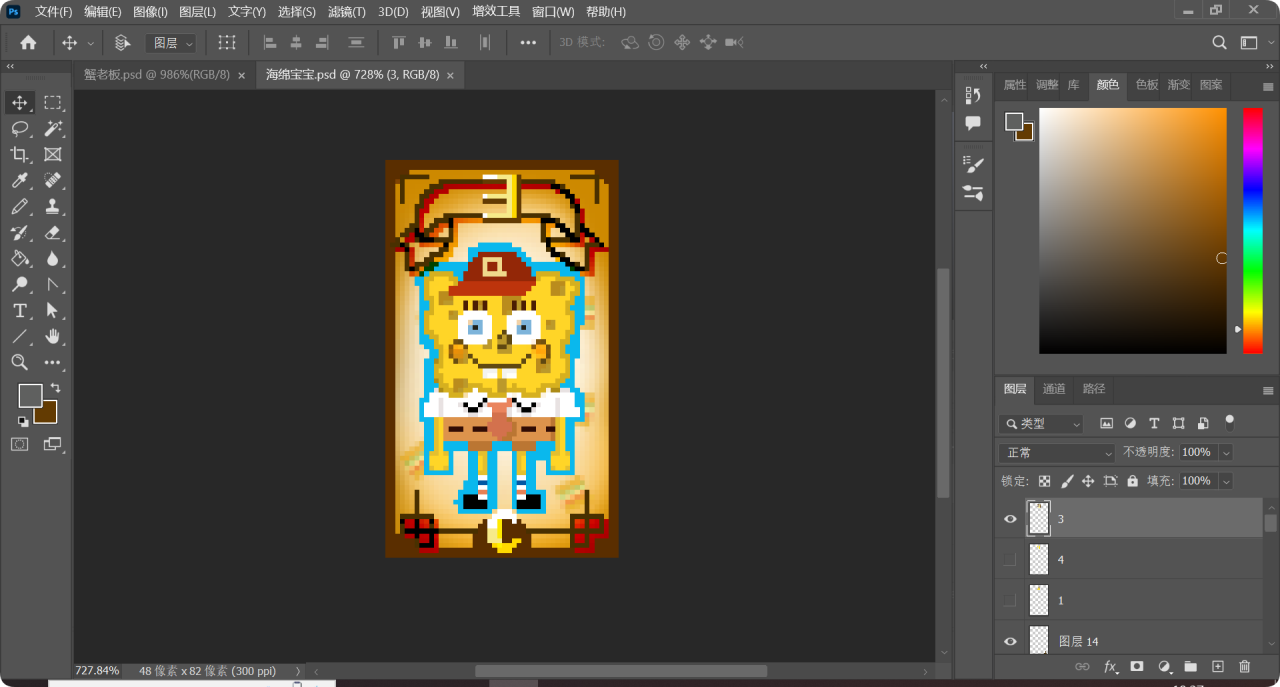Switch to the 通道 panel tab
Screen dimensions: 1280x687
(x=1054, y=389)
